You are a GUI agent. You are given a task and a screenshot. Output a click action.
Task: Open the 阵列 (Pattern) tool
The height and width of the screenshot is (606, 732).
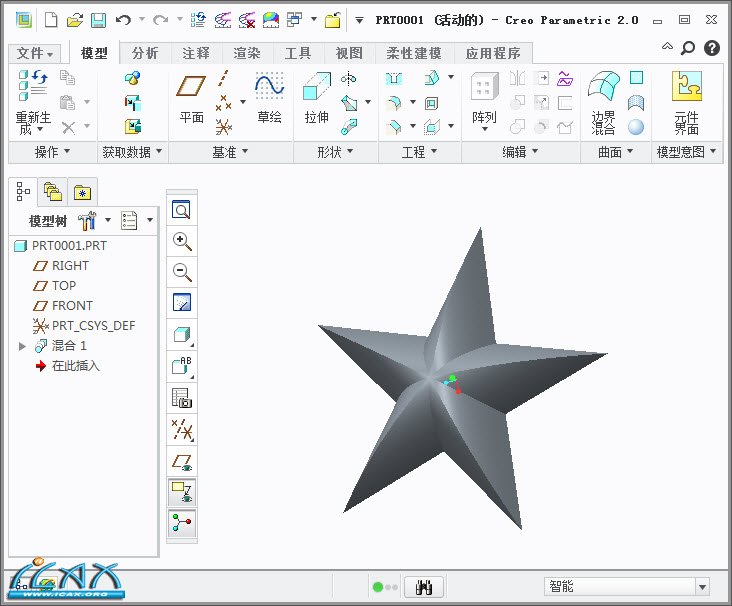(484, 98)
